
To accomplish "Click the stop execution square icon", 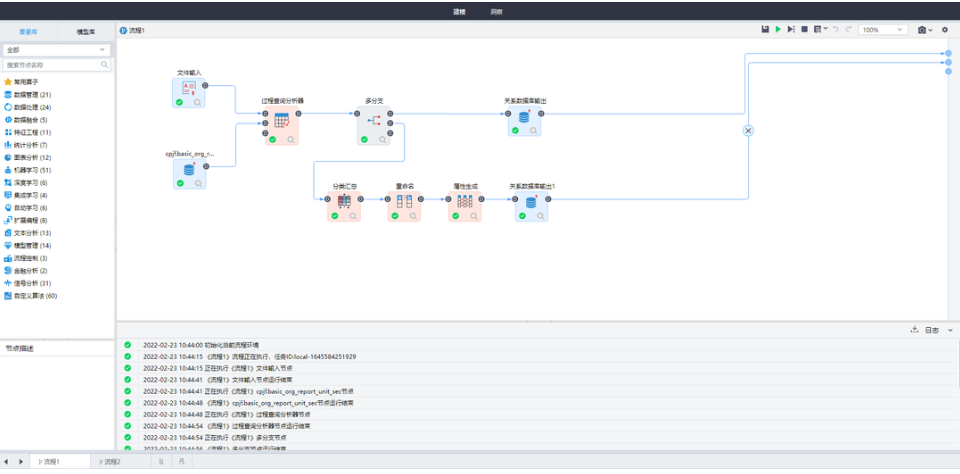I will [804, 30].
